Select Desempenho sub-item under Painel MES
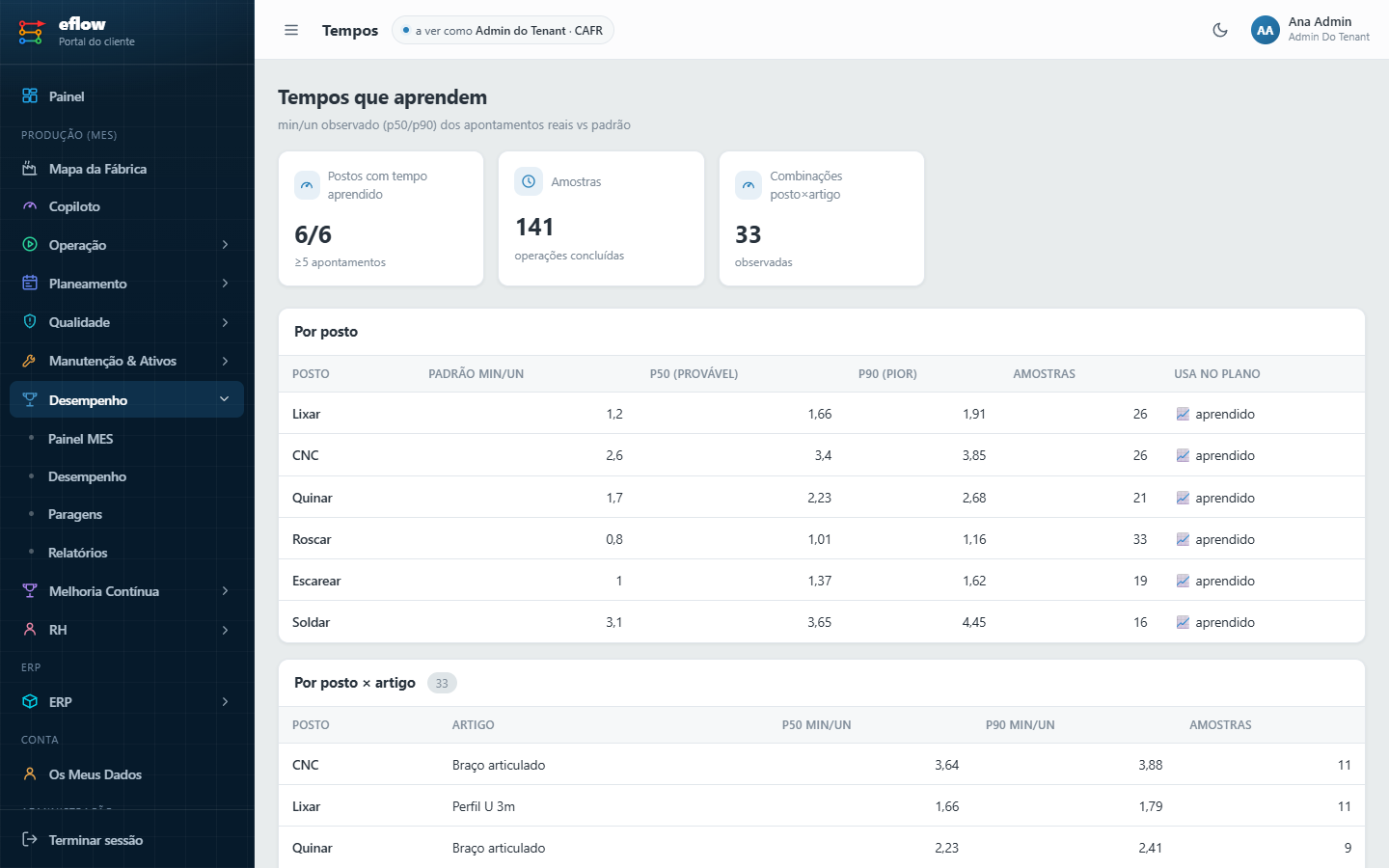Screen dimensions: 1389x868 click(87, 476)
